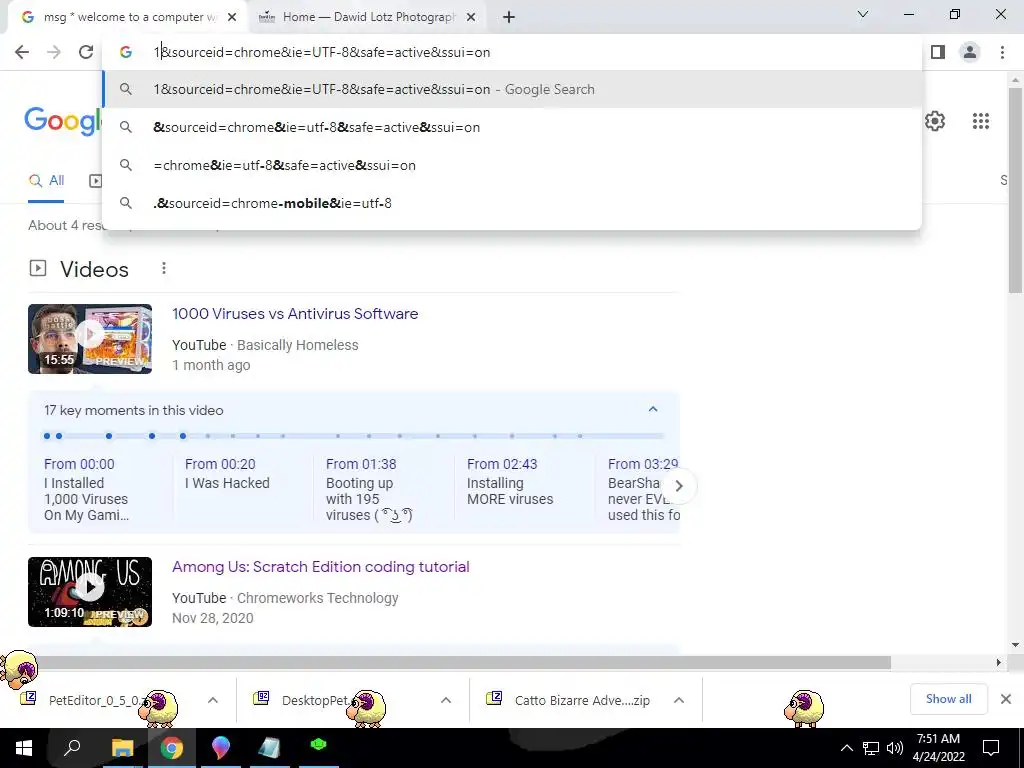
Task: Open Chrome three-dot menu
Action: [x=1002, y=52]
